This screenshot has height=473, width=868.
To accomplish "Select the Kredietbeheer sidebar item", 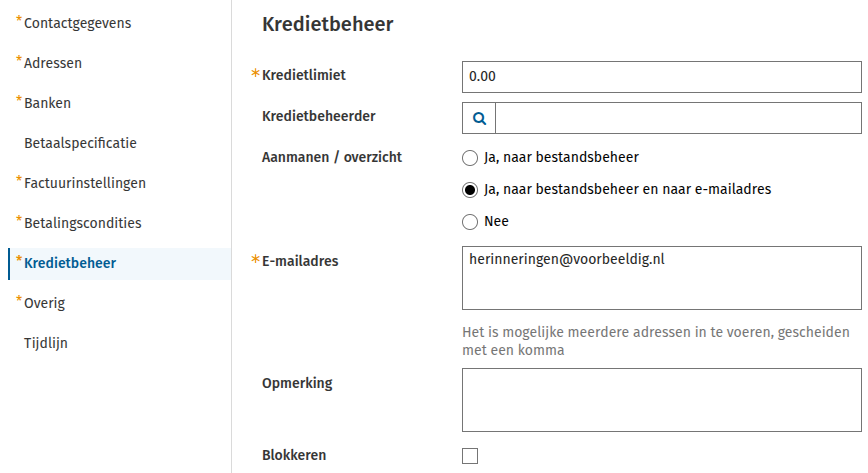I will [x=120, y=264].
